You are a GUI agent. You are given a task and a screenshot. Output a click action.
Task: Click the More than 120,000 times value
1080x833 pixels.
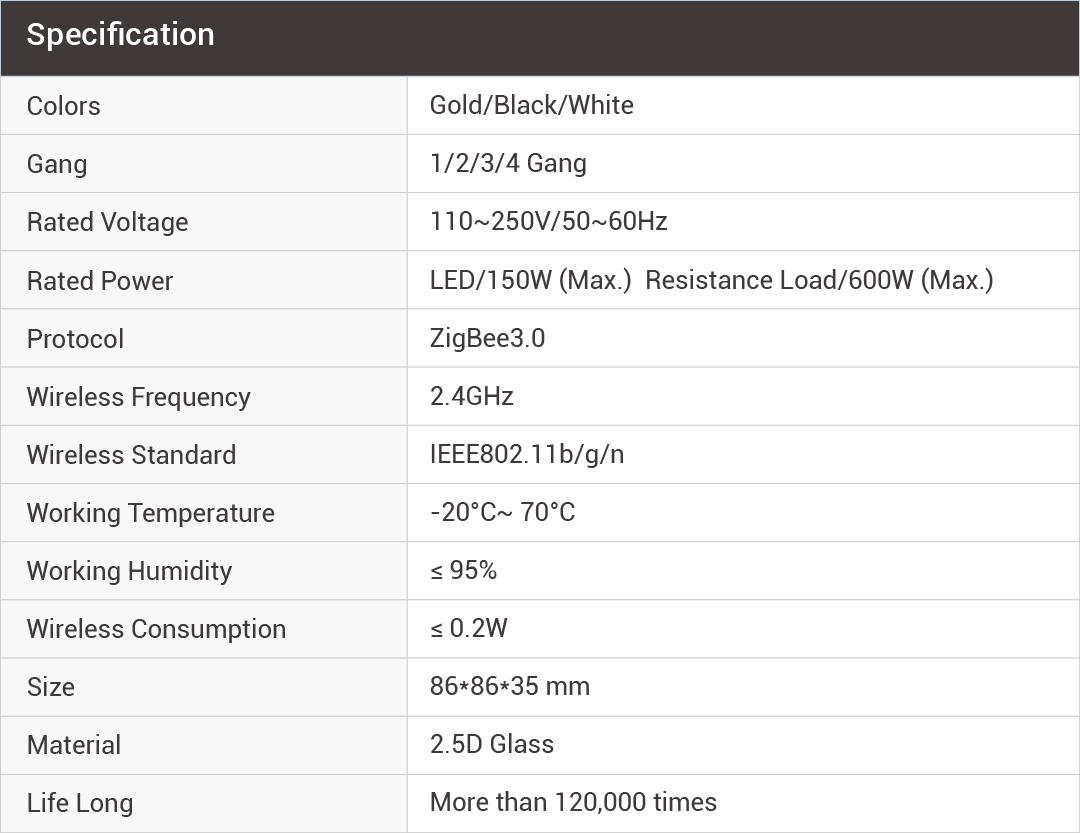coord(573,802)
